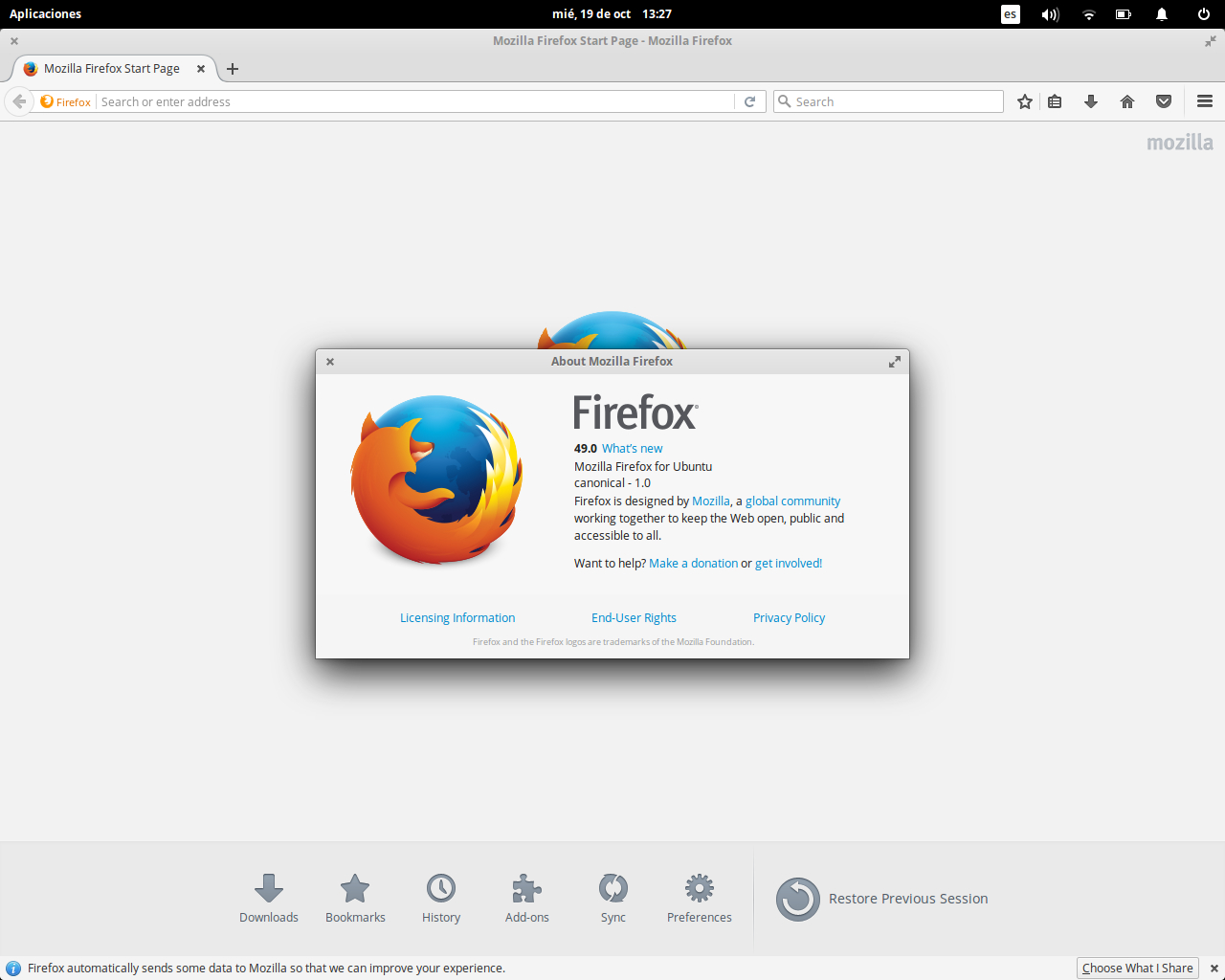The height and width of the screenshot is (980, 1225).
Task: Close the Mozilla Firefox Start Page tab
Action: (x=201, y=69)
